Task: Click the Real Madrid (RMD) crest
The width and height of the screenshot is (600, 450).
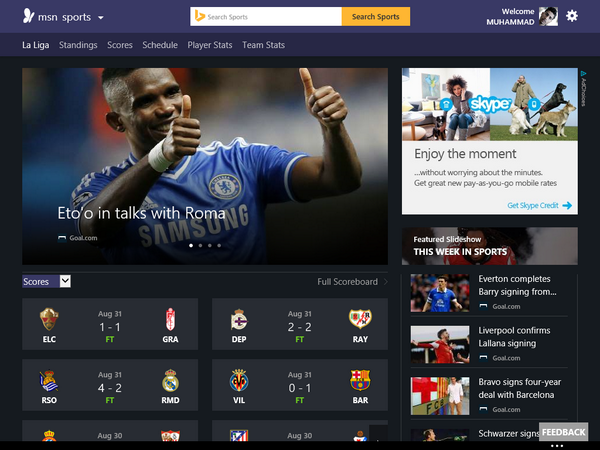Action: click(x=170, y=380)
